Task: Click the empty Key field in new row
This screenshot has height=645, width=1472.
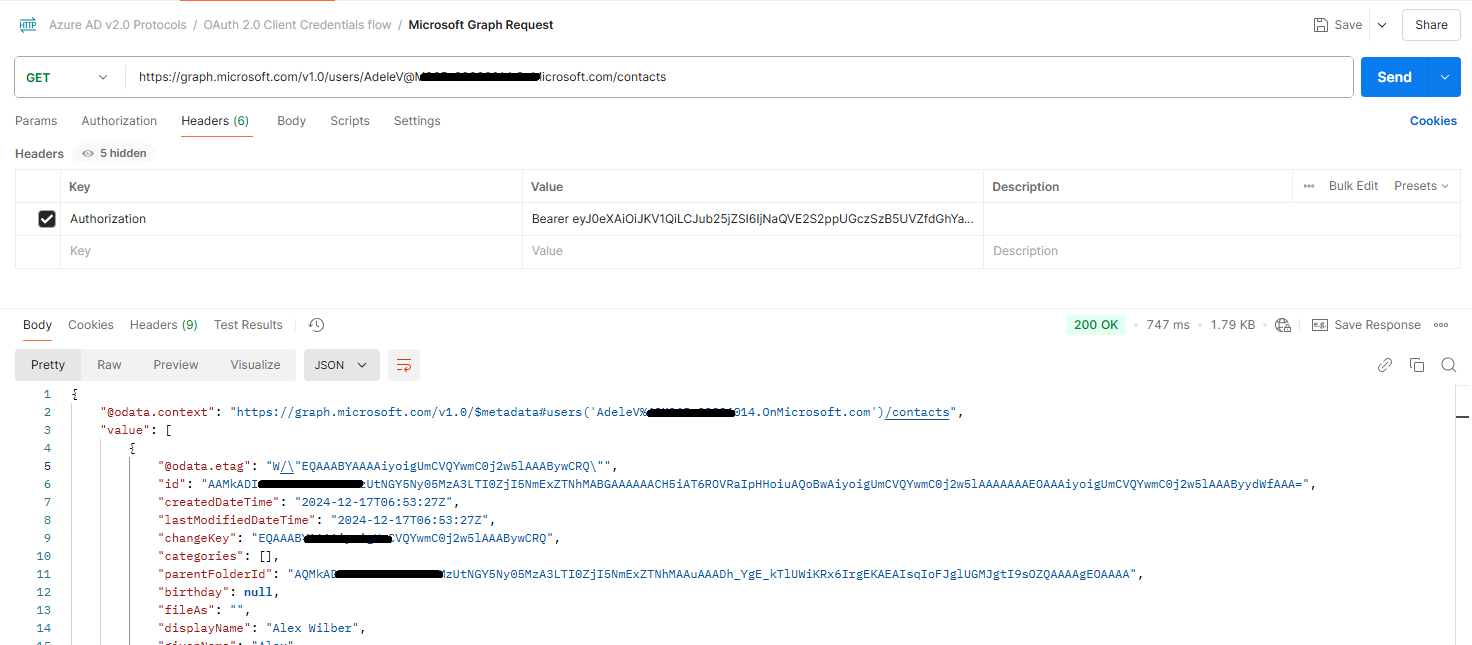Action: 291,251
